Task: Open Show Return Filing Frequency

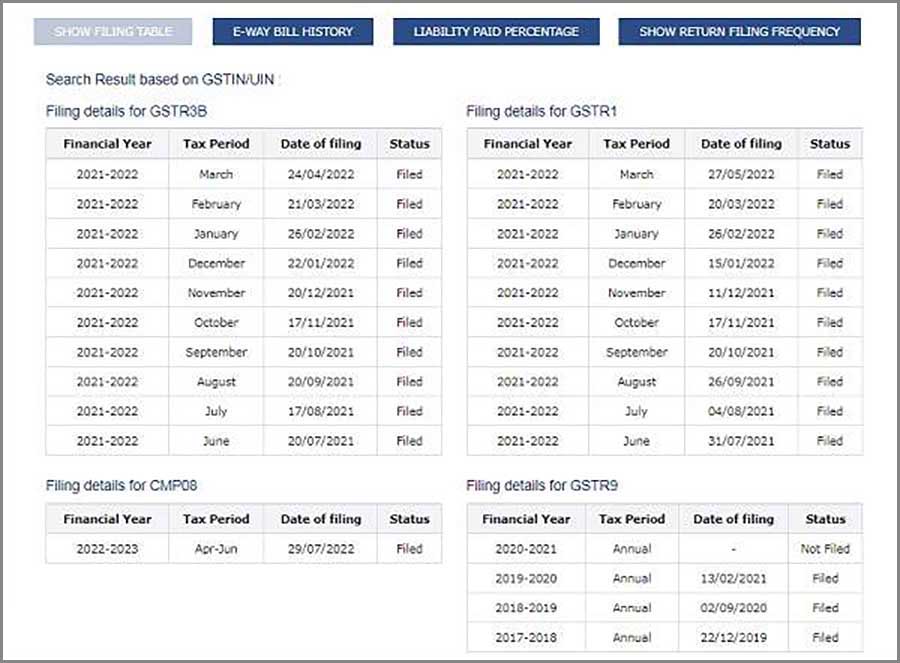Action: 739,32
